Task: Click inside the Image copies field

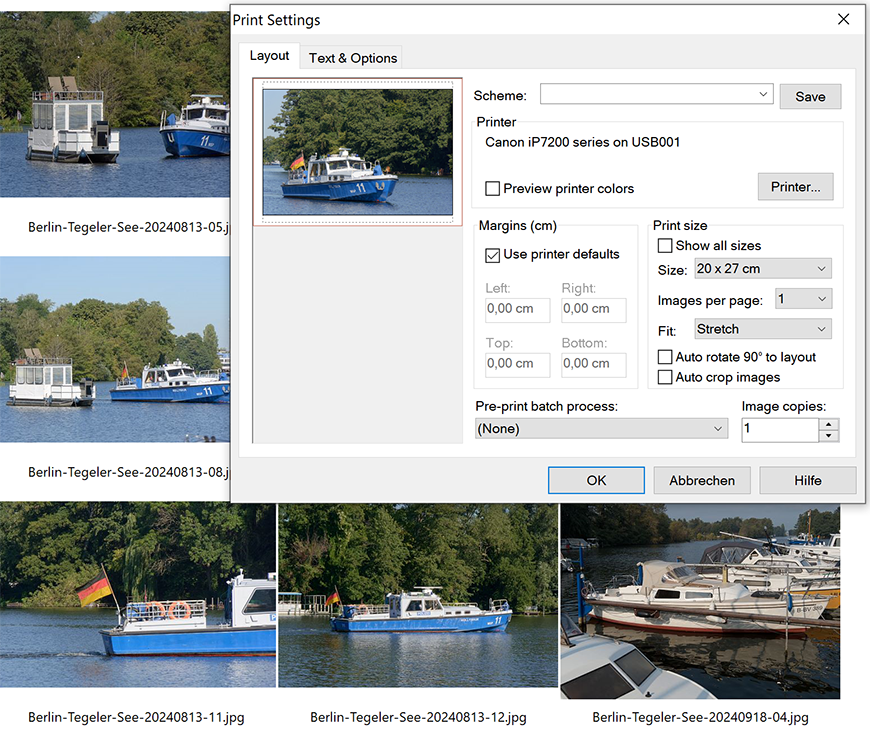Action: click(779, 430)
